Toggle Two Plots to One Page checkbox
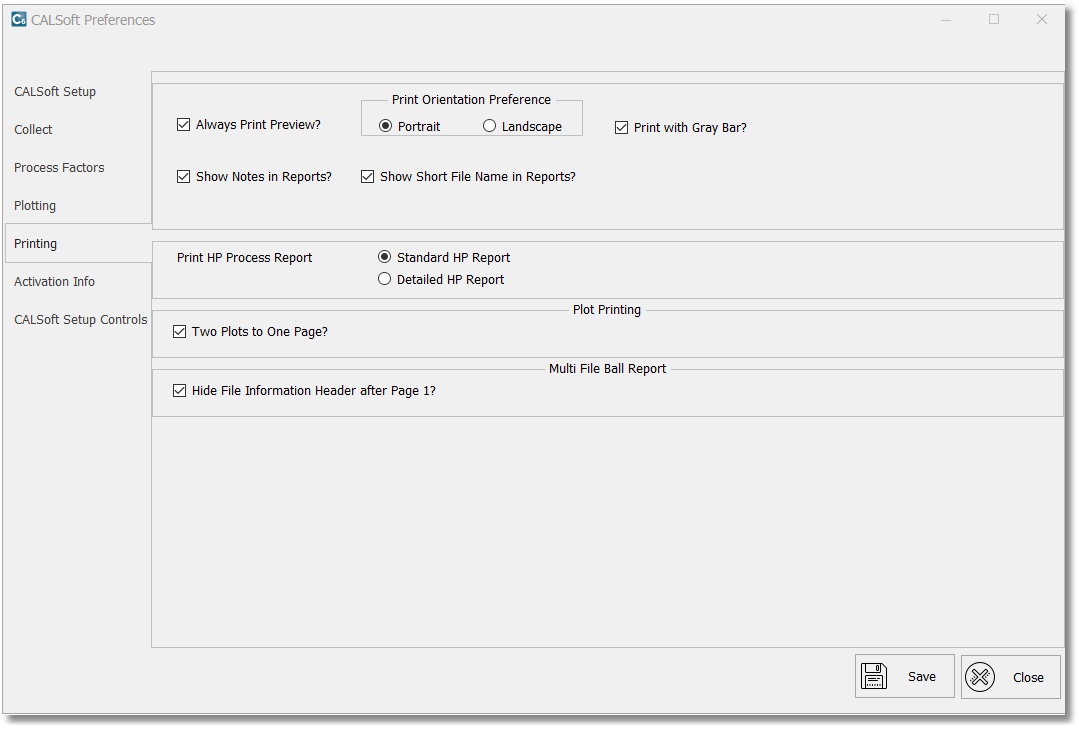 [x=180, y=332]
